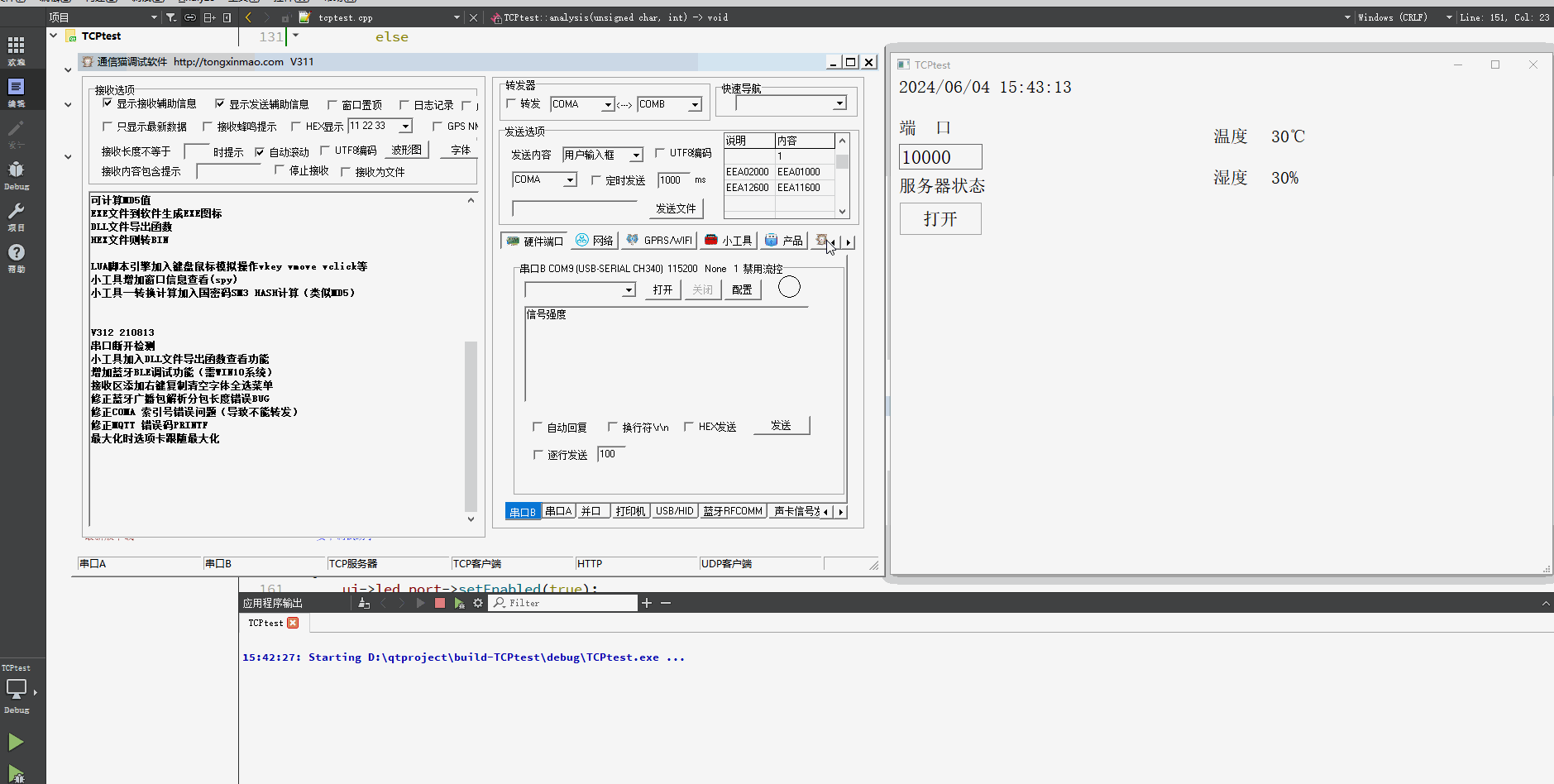Zoom out output with minus icon
The width and height of the screenshot is (1554, 784).
click(x=666, y=603)
